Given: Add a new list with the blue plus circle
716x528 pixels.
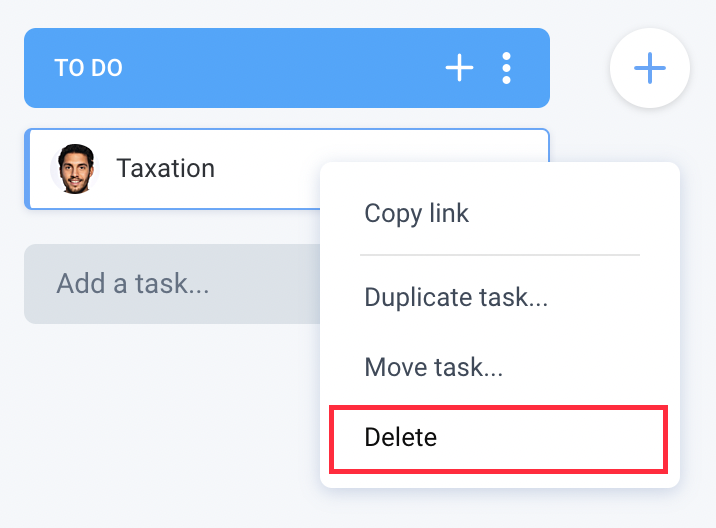Looking at the screenshot, I should click(x=650, y=68).
